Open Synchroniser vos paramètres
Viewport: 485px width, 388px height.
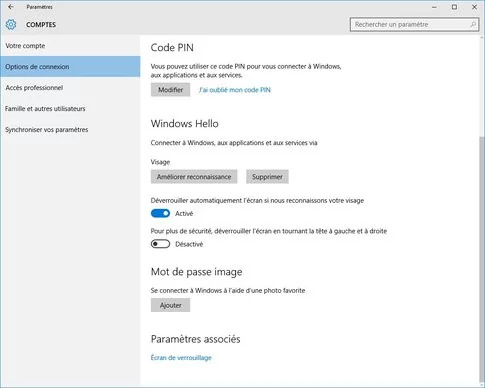point(46,130)
